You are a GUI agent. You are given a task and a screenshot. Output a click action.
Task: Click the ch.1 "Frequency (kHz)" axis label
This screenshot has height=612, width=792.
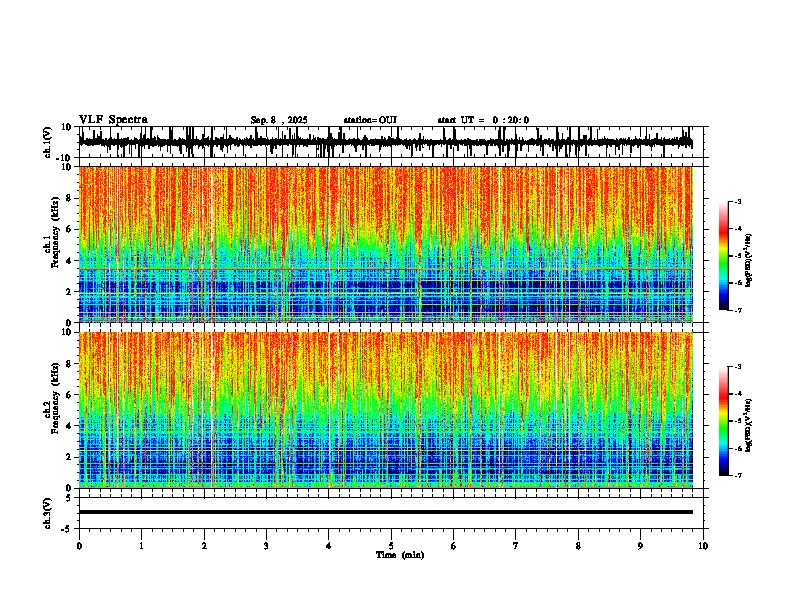(55, 232)
